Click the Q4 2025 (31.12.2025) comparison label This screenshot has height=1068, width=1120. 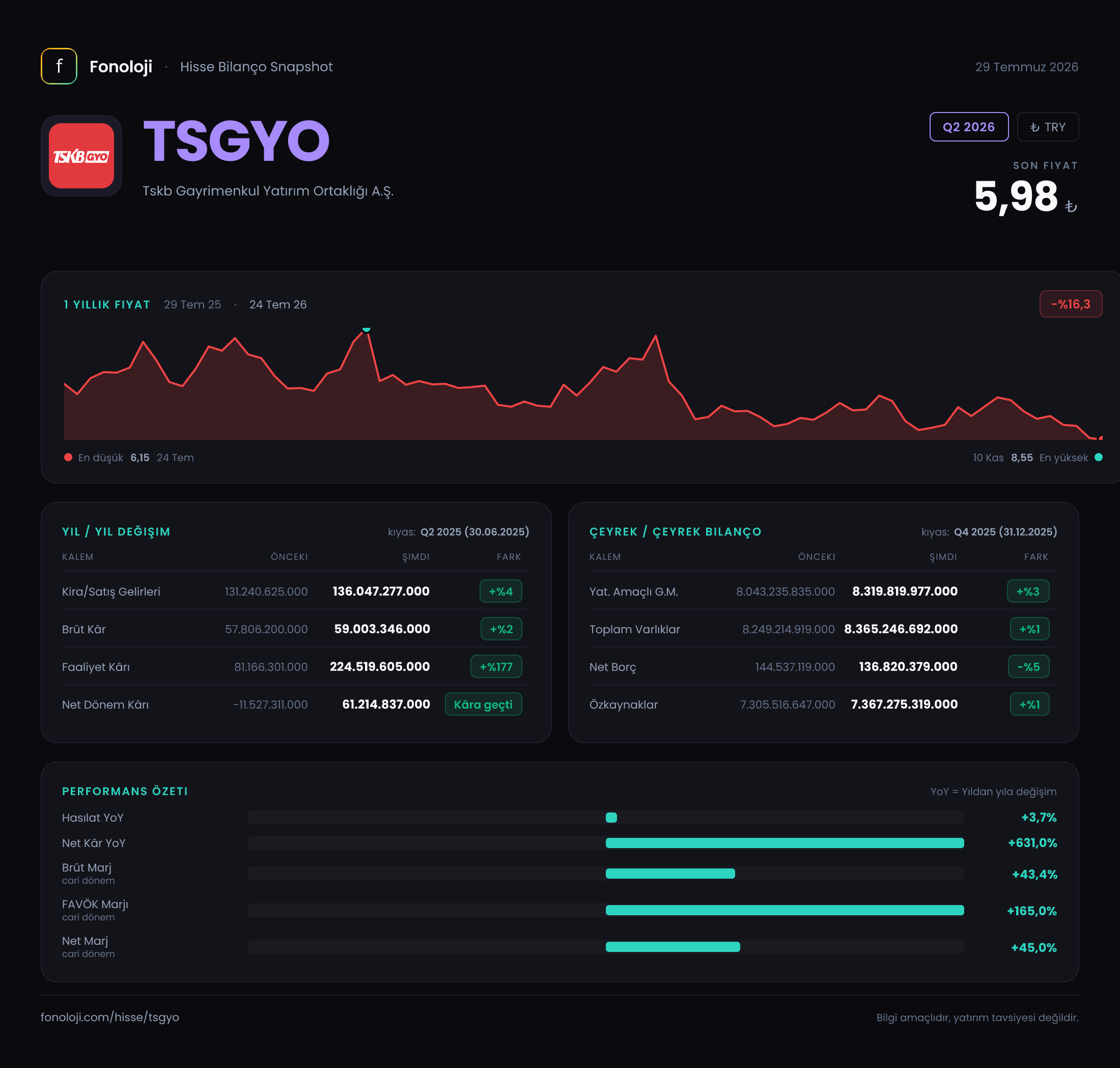pyautogui.click(x=1005, y=532)
